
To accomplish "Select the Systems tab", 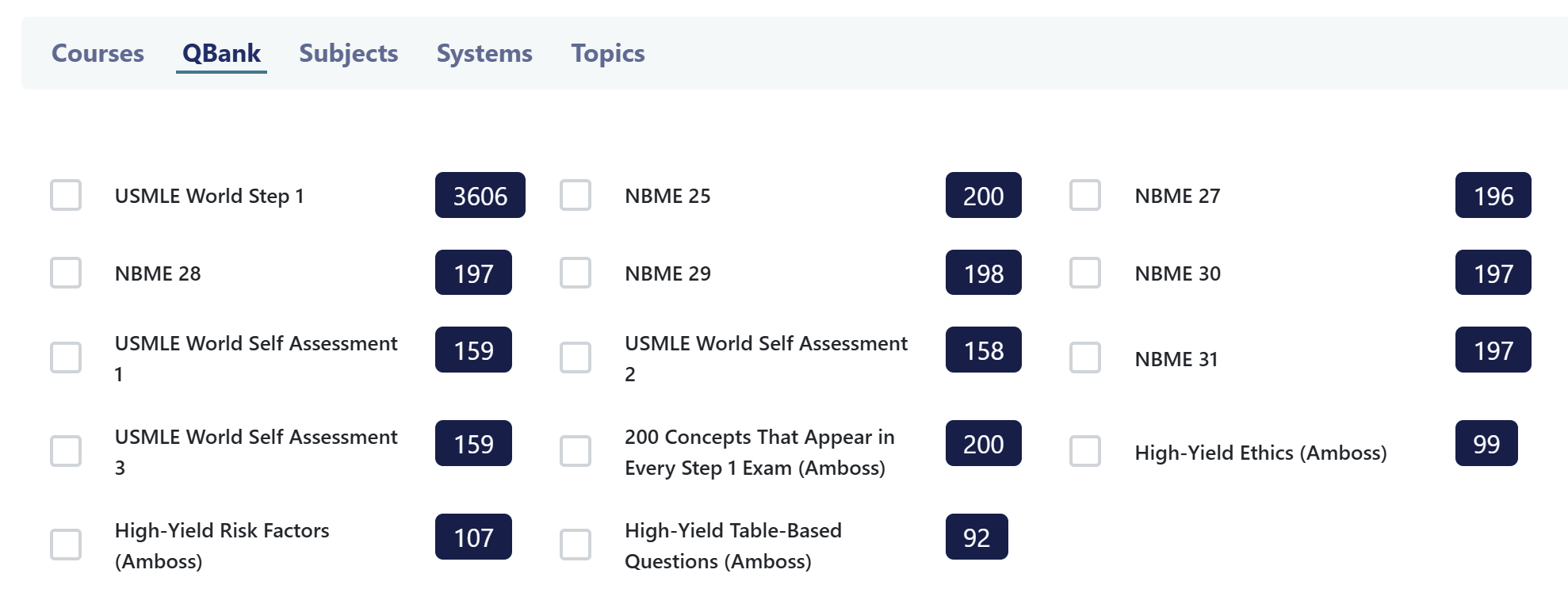I will [x=484, y=53].
